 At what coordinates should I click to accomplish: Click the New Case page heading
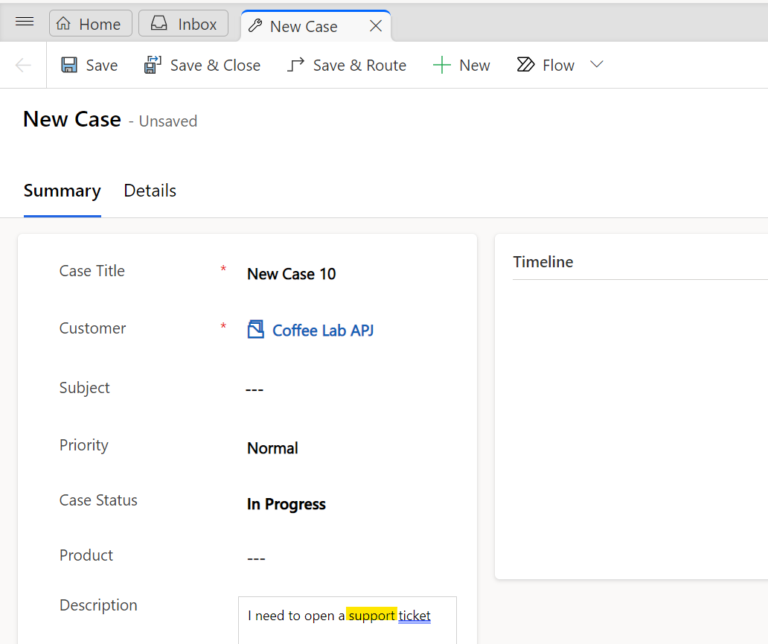click(x=72, y=119)
